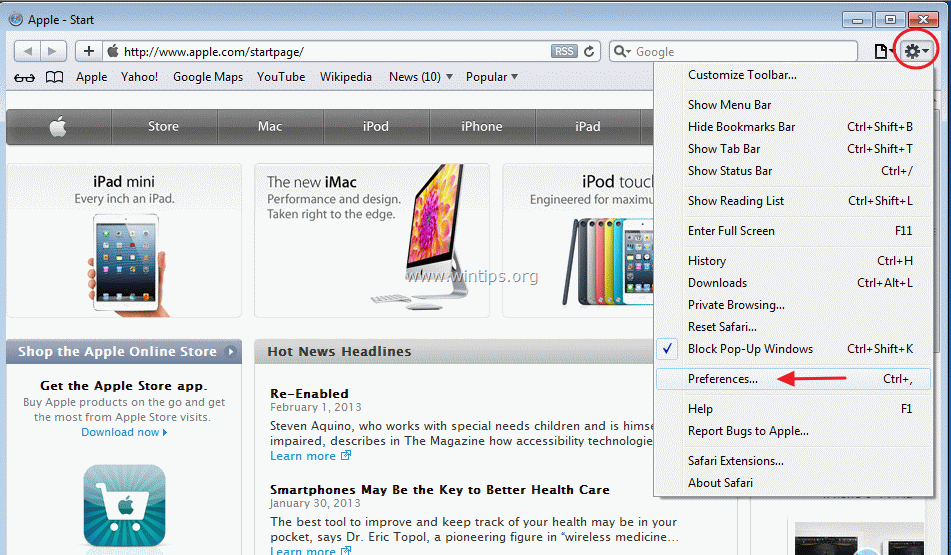Open the Apple bookmark

coord(92,77)
